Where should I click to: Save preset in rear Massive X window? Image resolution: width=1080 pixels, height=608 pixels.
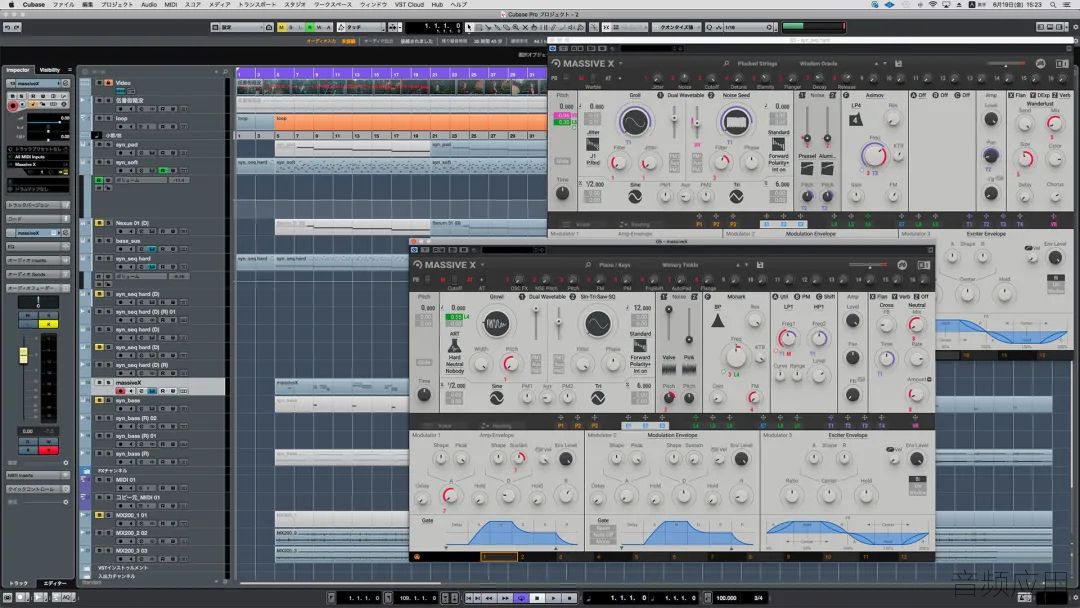pos(898,63)
